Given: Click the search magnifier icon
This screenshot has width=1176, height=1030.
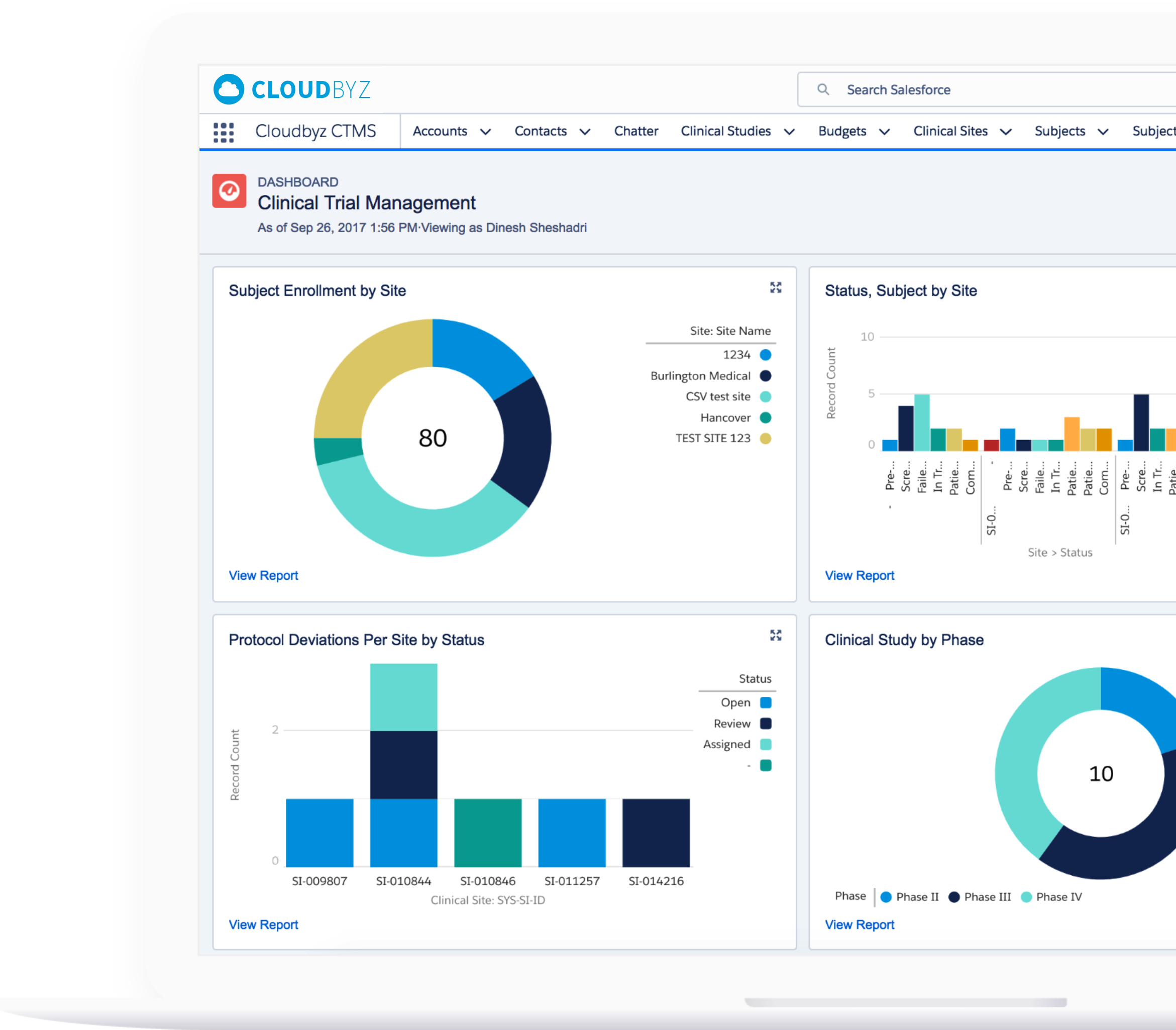Looking at the screenshot, I should tap(823, 89).
